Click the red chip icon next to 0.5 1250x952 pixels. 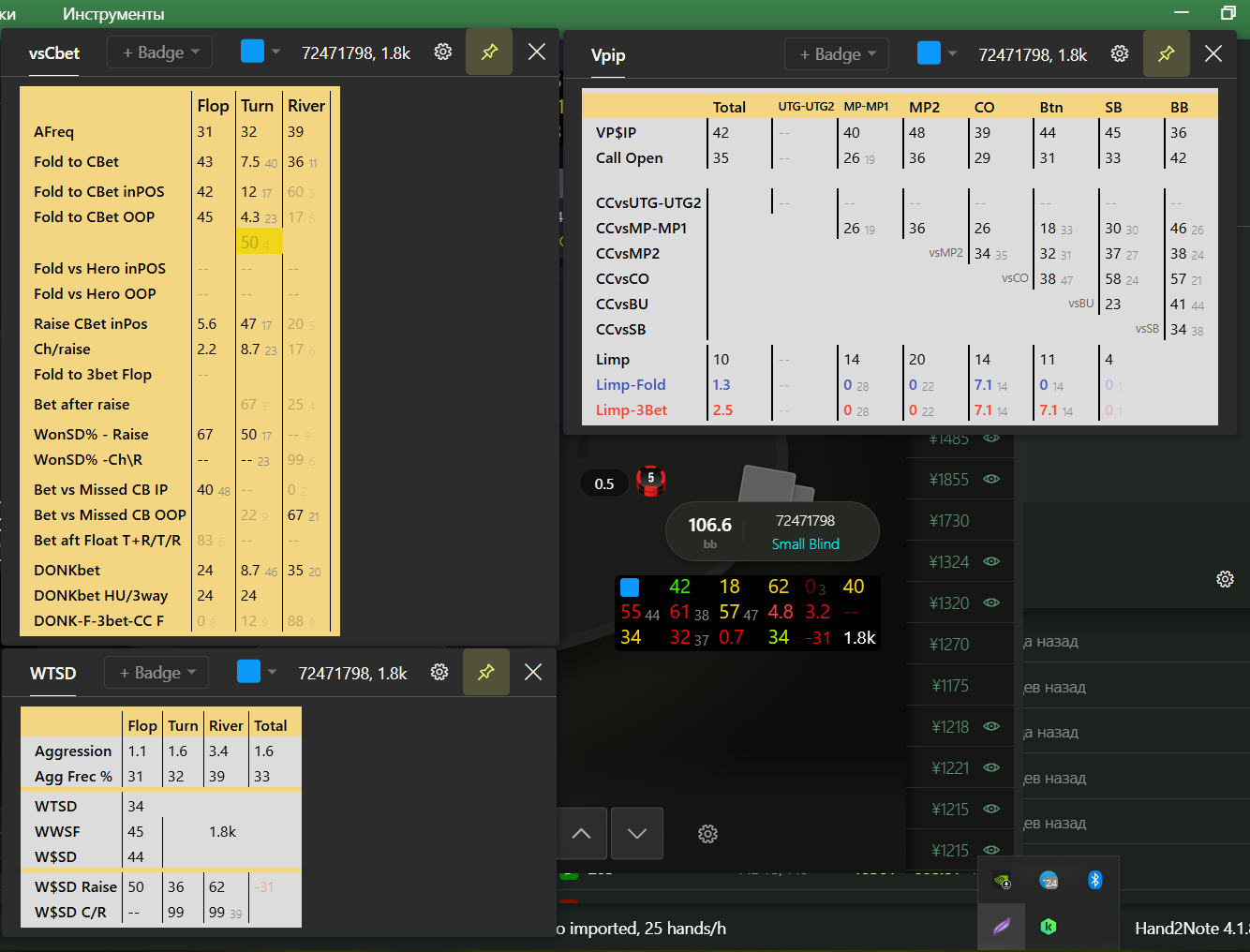(x=651, y=481)
